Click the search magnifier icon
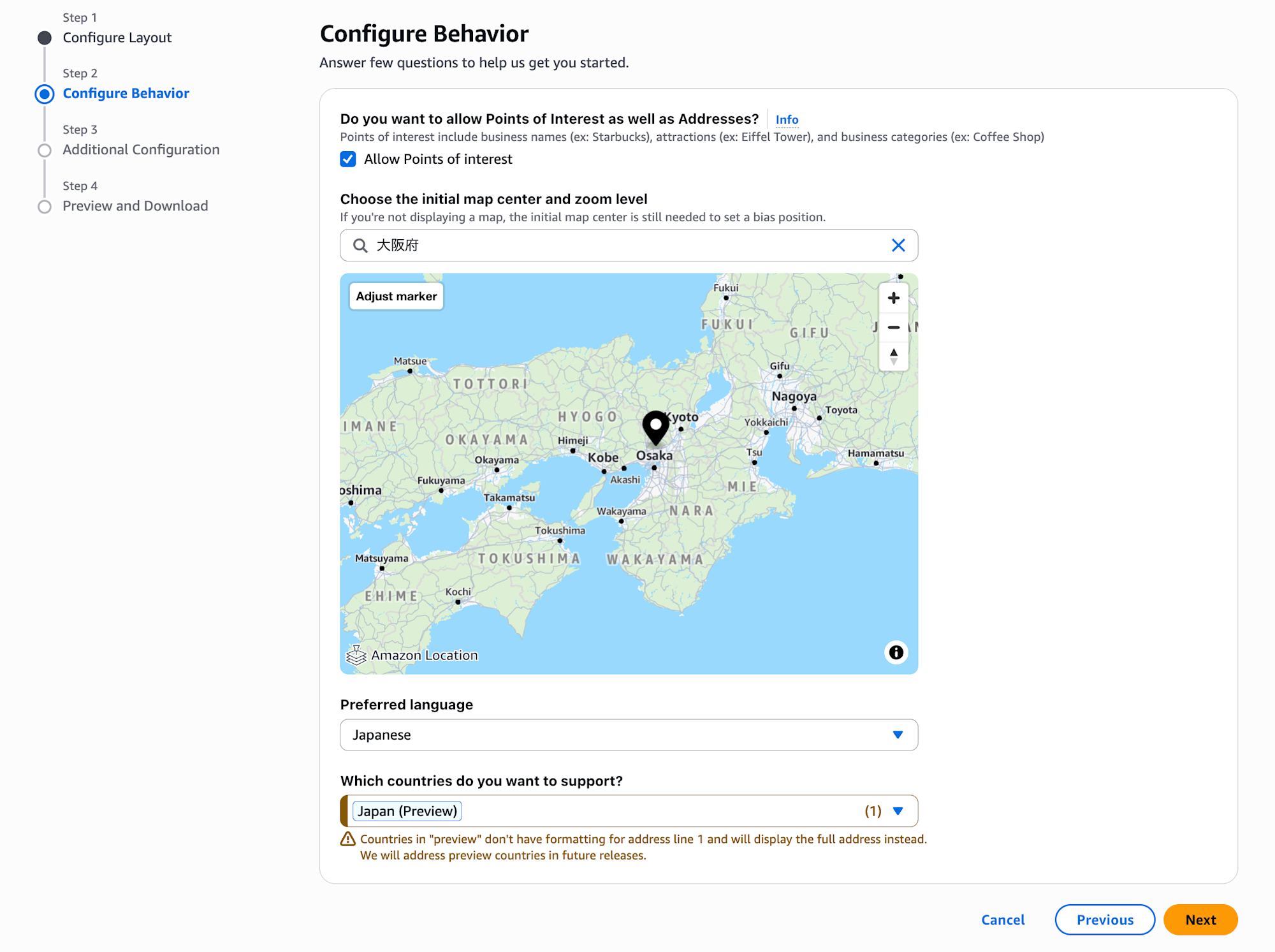The image size is (1275, 952). [360, 245]
